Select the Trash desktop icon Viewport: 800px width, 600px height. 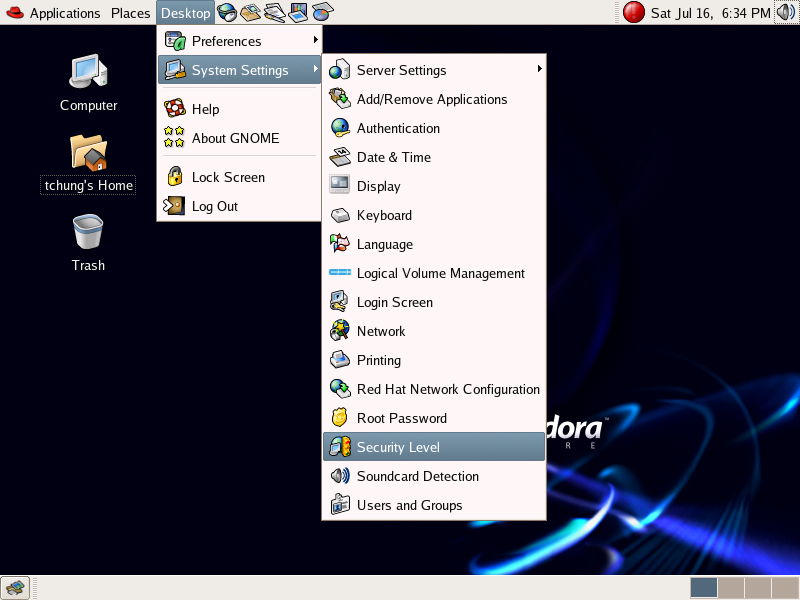tap(88, 243)
